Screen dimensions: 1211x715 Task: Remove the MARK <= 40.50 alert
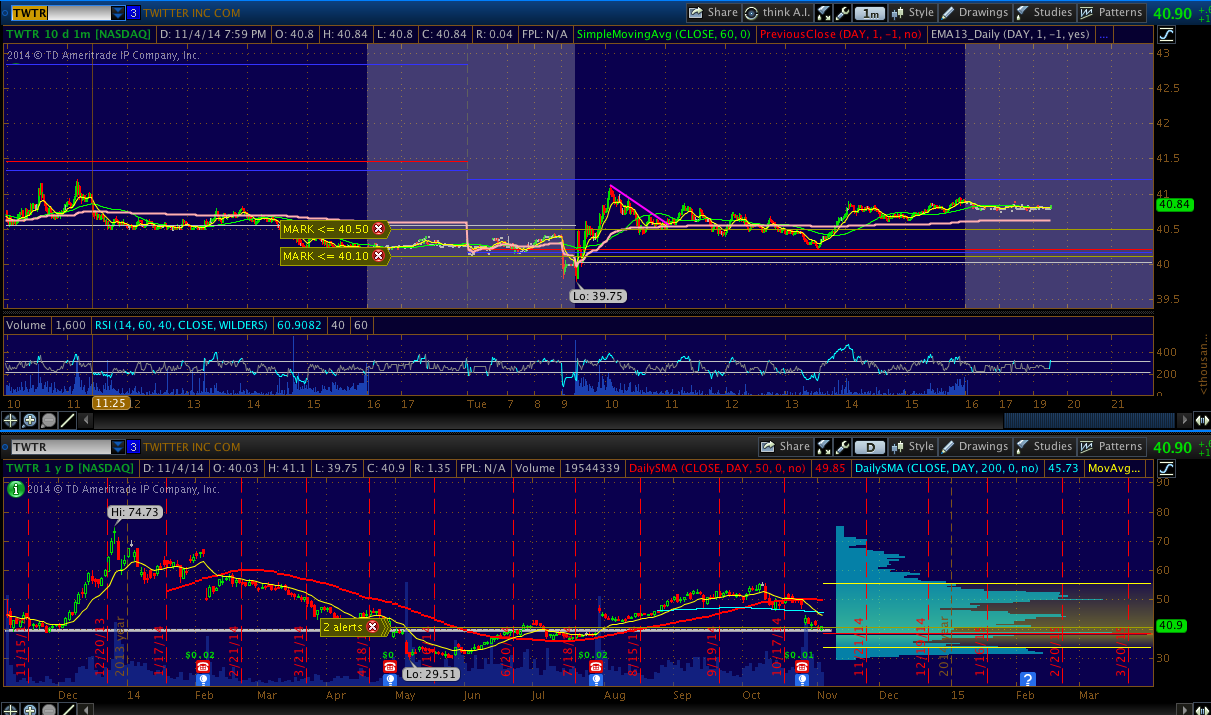tap(378, 229)
